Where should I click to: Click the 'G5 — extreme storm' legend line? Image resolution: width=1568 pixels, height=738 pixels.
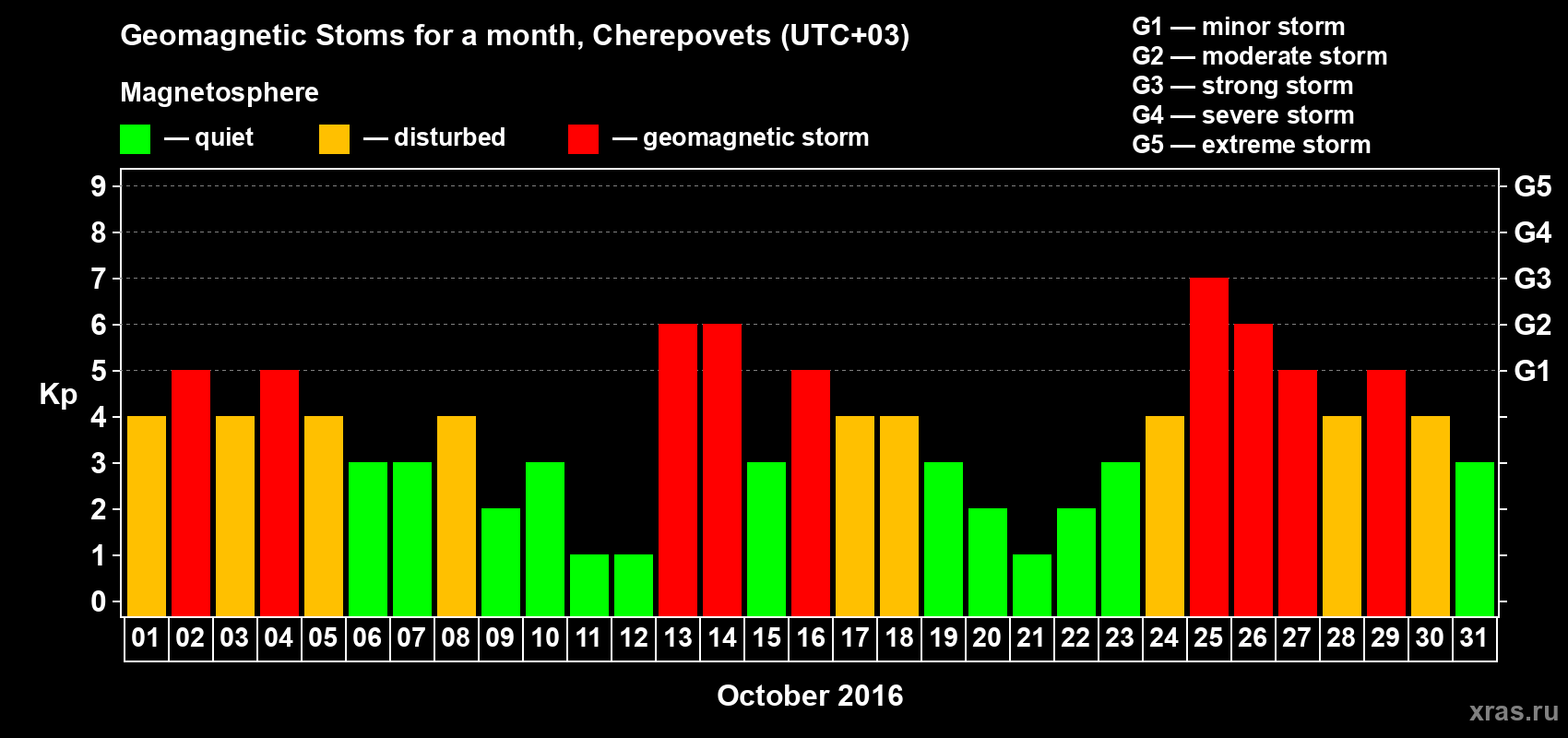click(1252, 145)
